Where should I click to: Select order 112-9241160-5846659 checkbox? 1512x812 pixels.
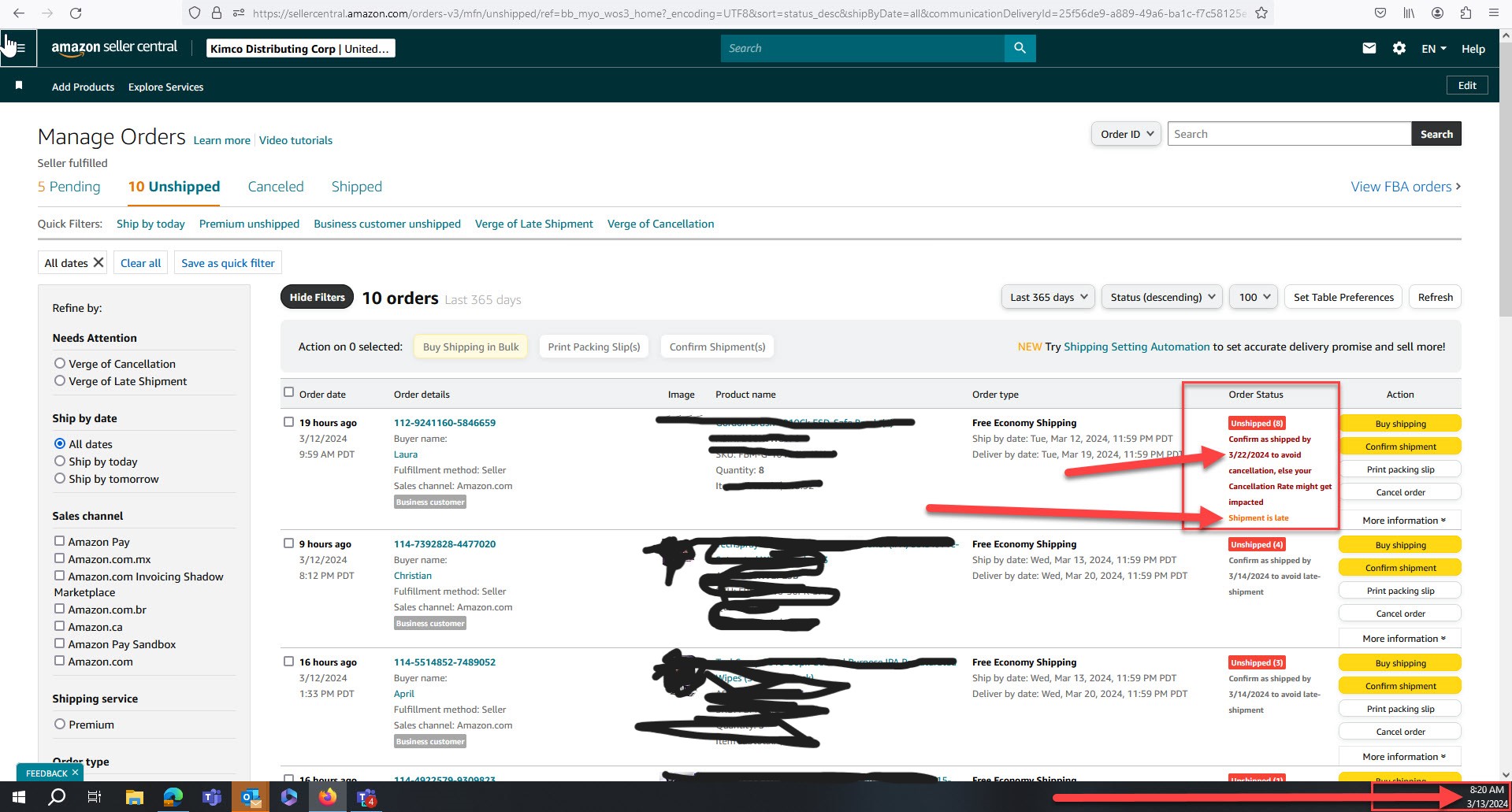click(x=288, y=422)
